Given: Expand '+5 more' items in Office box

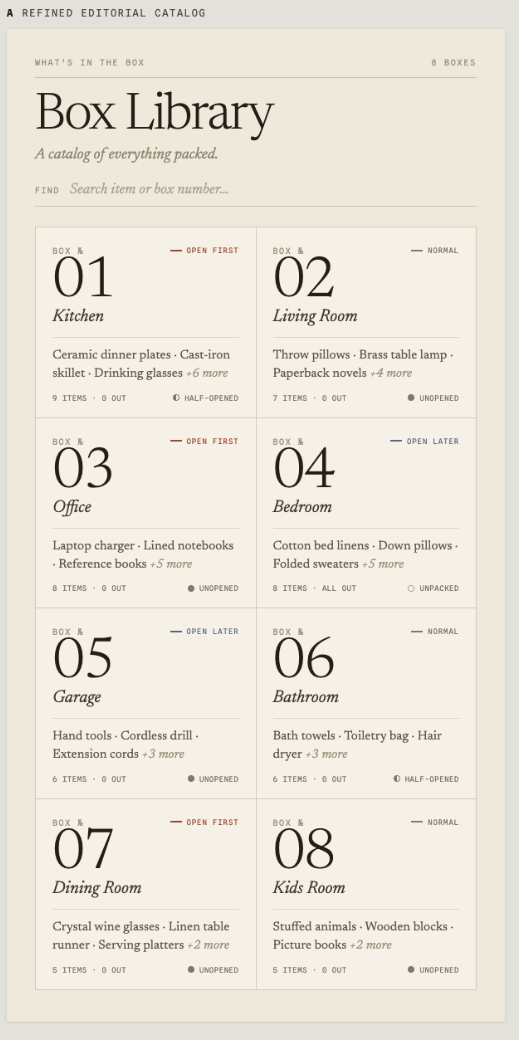Looking at the screenshot, I should tap(171, 564).
